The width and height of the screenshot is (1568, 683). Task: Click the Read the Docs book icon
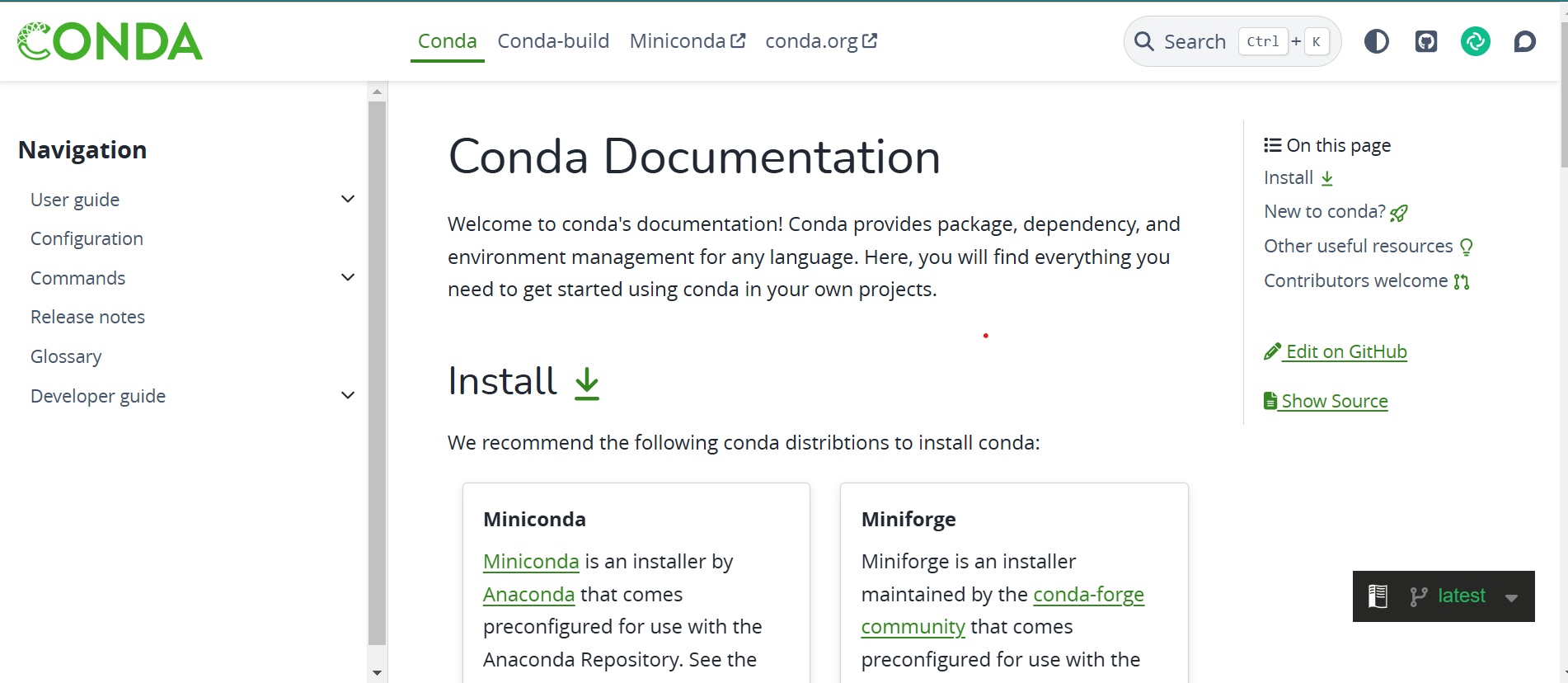(x=1378, y=596)
